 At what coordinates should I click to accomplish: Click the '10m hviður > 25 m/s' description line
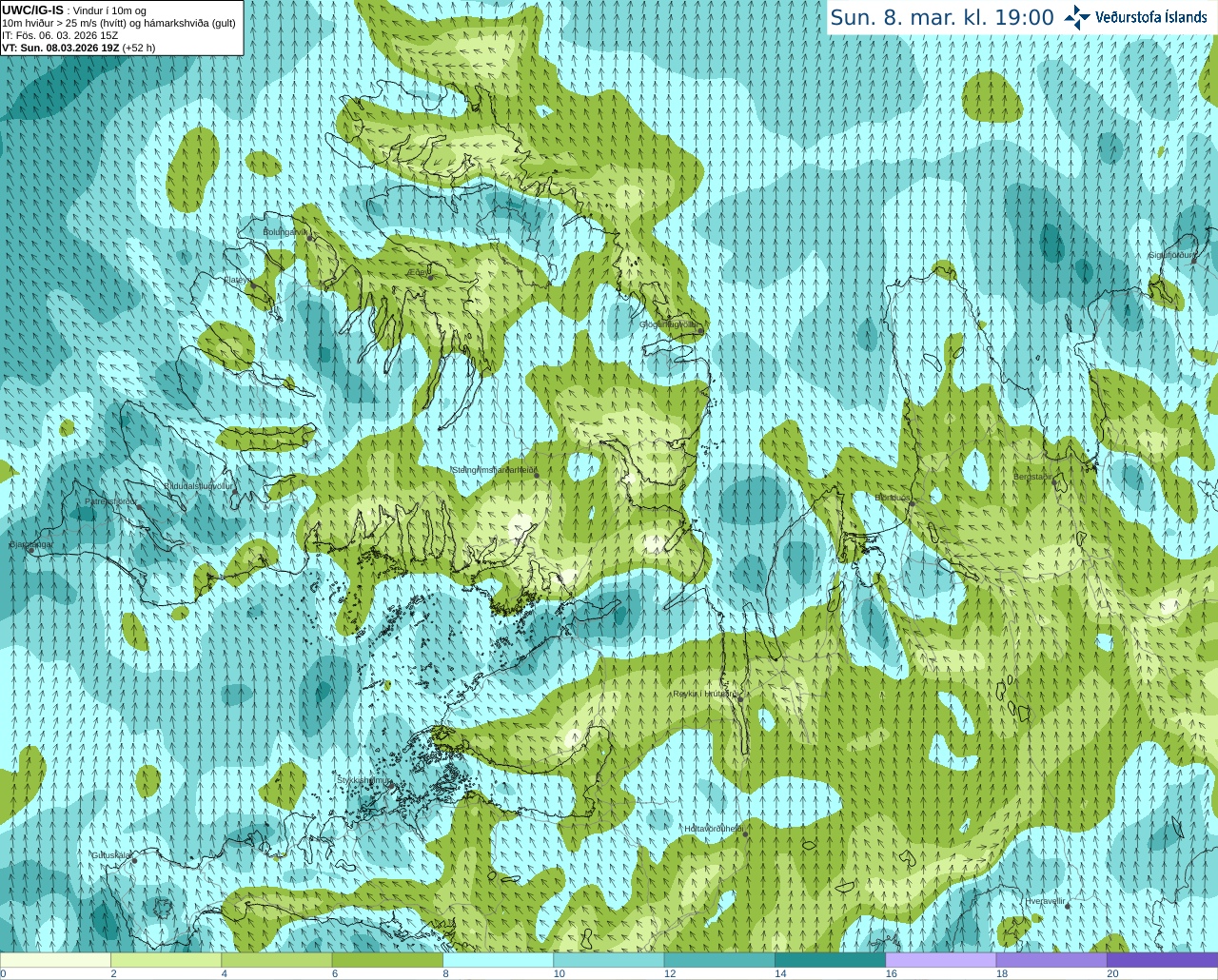tap(119, 23)
